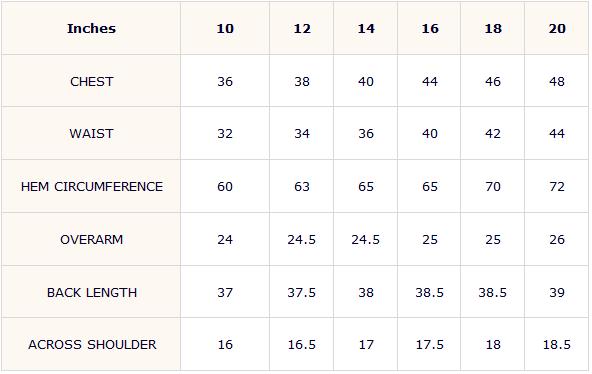Select back length value 37.5
This screenshot has width=592, height=374.
pyautogui.click(x=302, y=292)
